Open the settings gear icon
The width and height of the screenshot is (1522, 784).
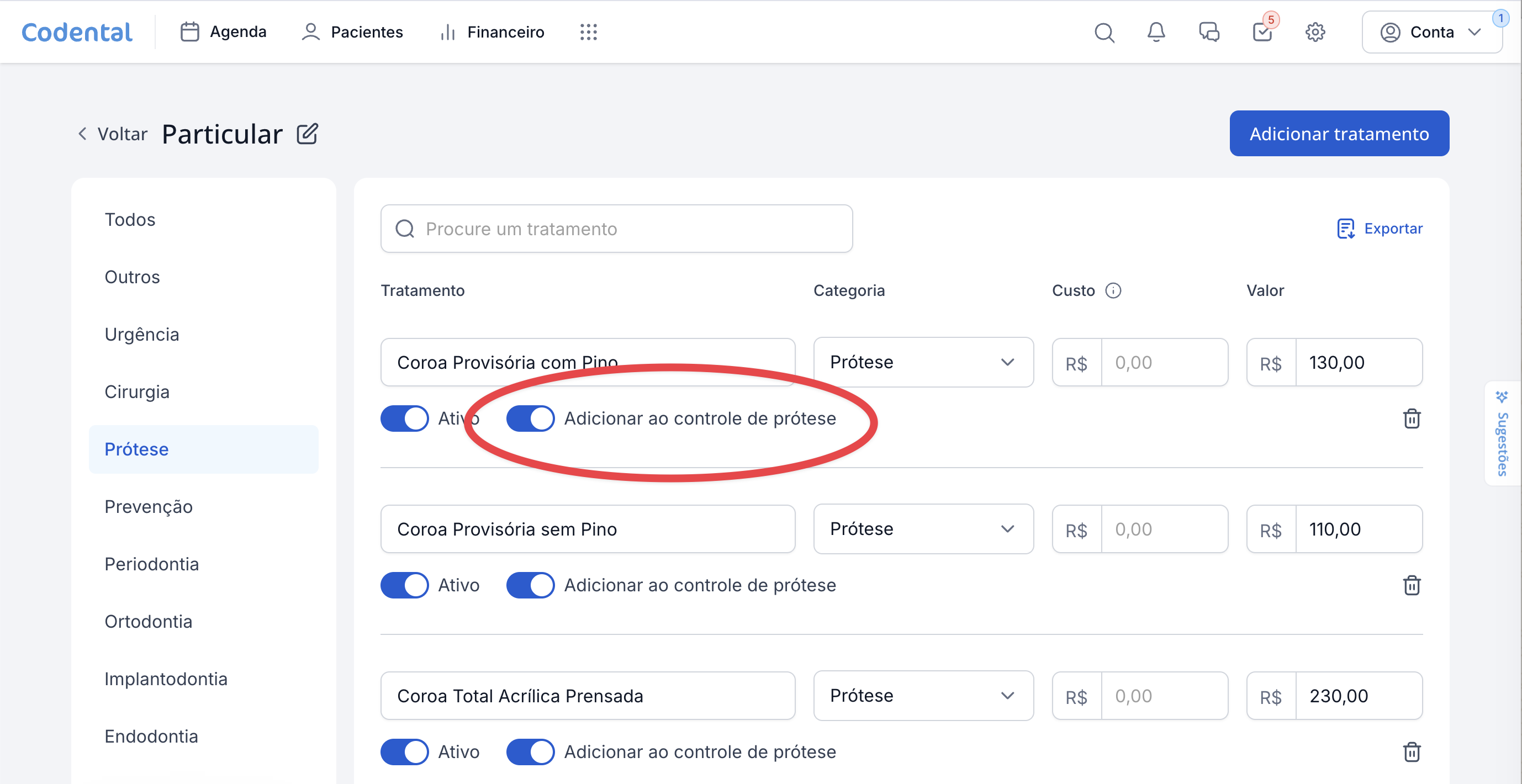[x=1315, y=33]
